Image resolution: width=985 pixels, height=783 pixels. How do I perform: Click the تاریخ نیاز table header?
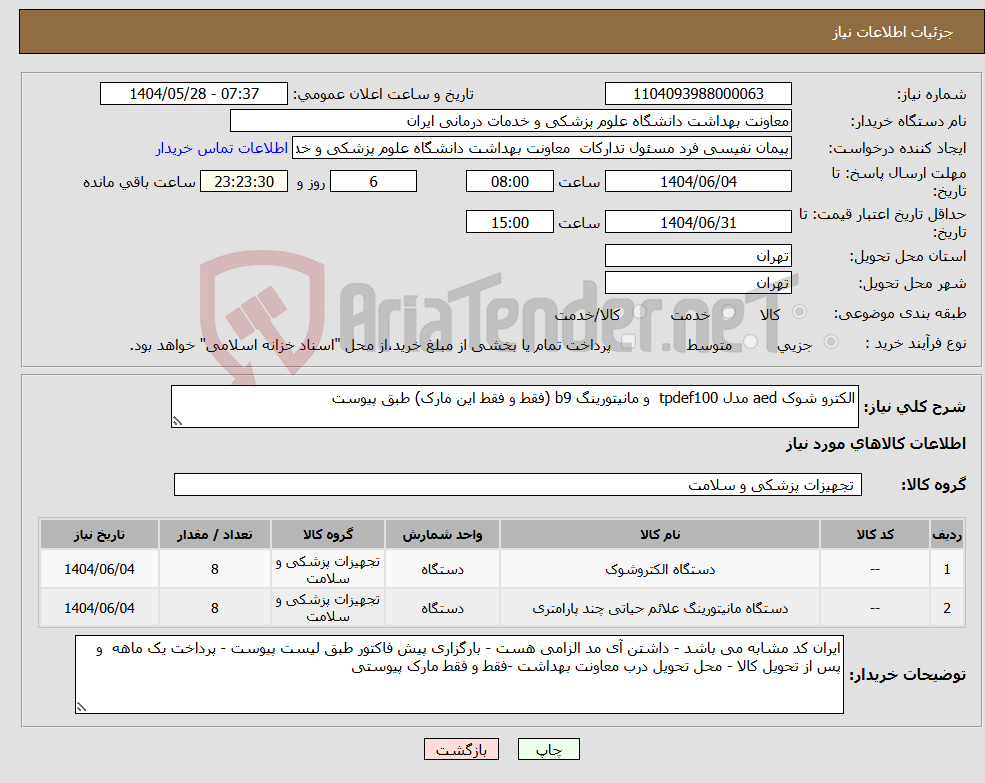point(97,534)
